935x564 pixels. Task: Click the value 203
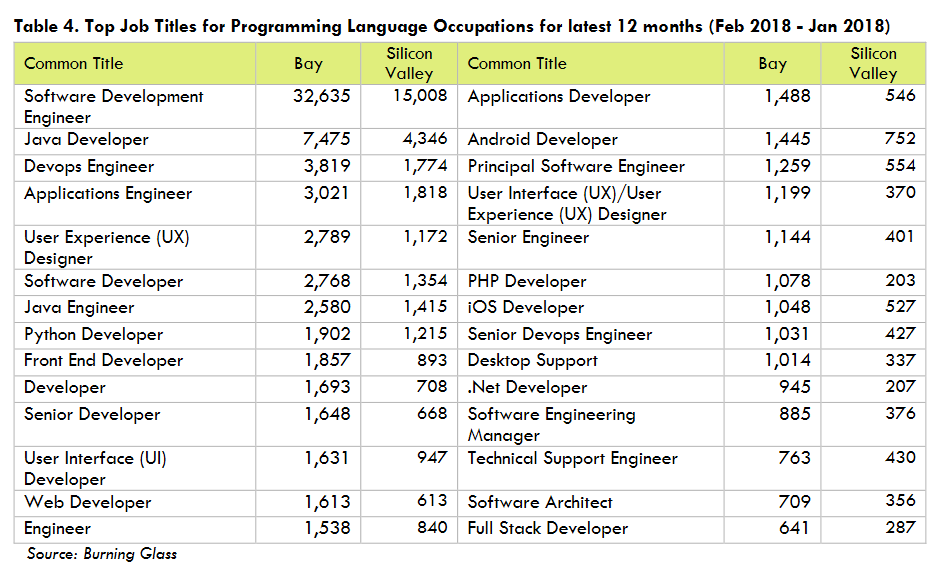900,280
